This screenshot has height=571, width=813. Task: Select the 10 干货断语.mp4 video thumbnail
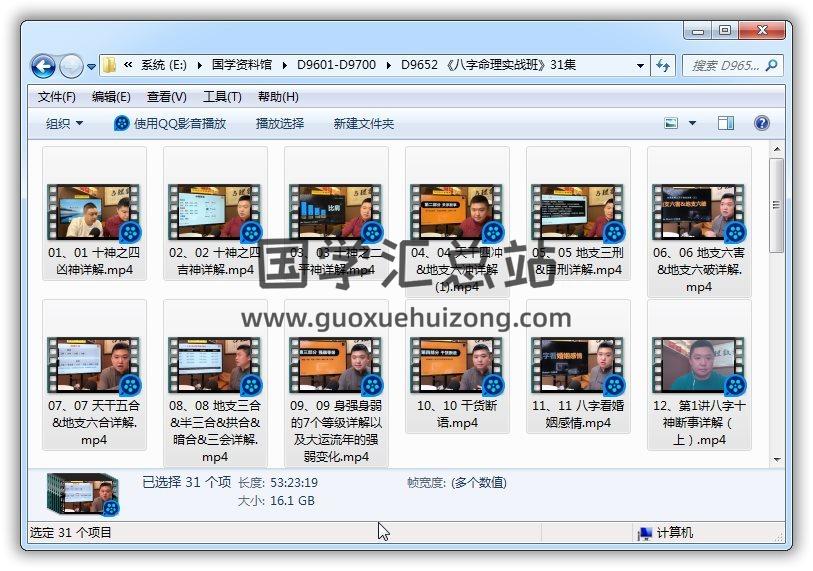coord(457,364)
